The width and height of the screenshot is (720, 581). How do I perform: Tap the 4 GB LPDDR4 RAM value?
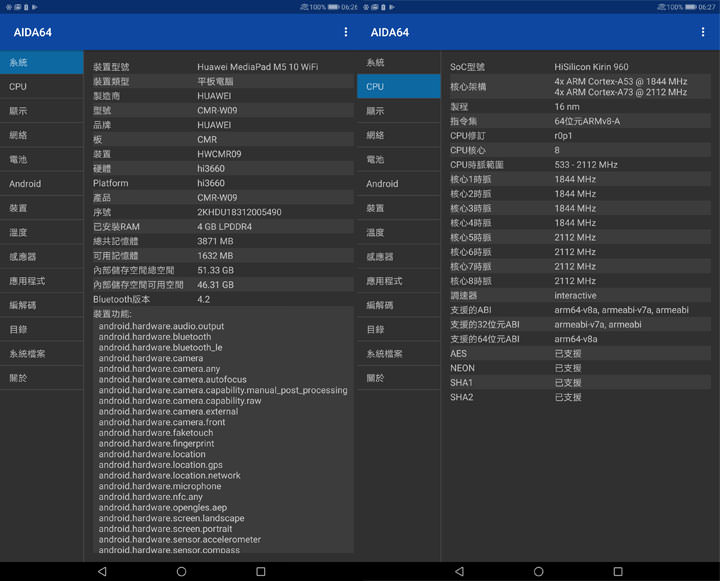(225, 227)
